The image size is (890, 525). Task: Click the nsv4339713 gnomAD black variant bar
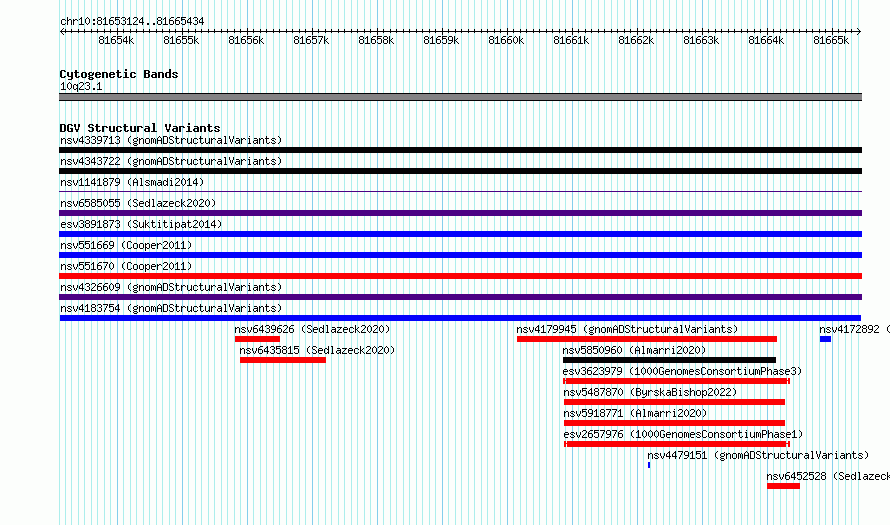point(460,150)
